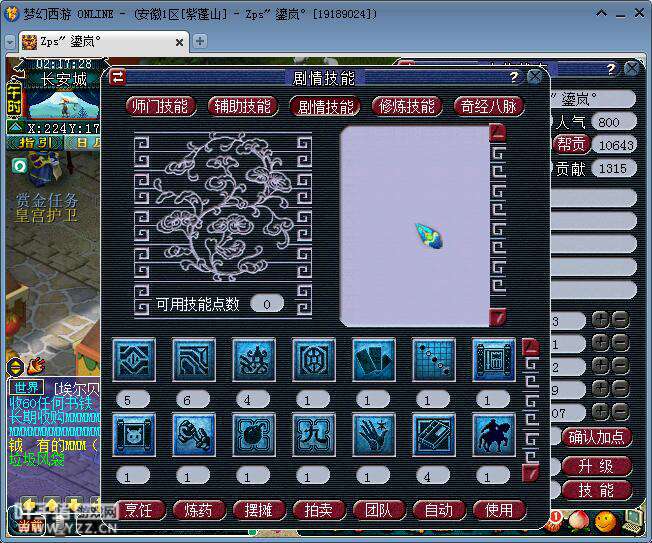
Task: Click the 拍卖 button
Action: click(319, 510)
